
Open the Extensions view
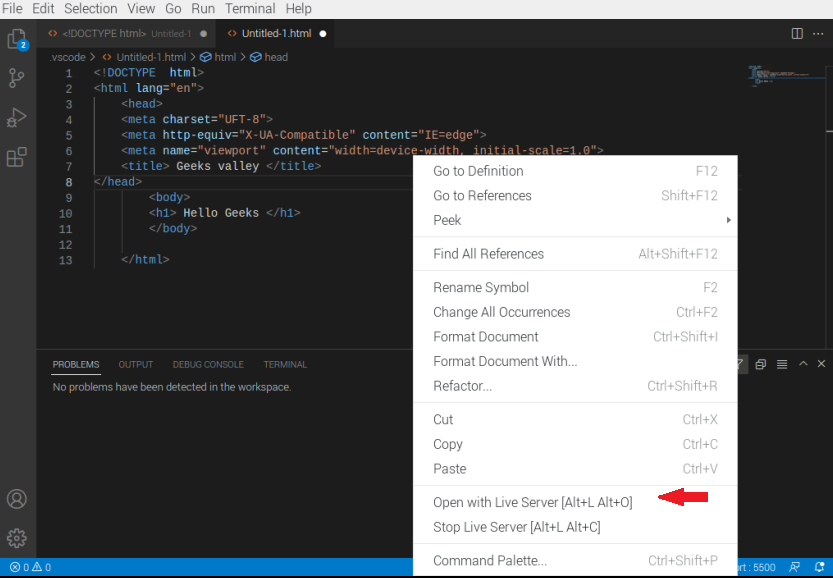[17, 157]
